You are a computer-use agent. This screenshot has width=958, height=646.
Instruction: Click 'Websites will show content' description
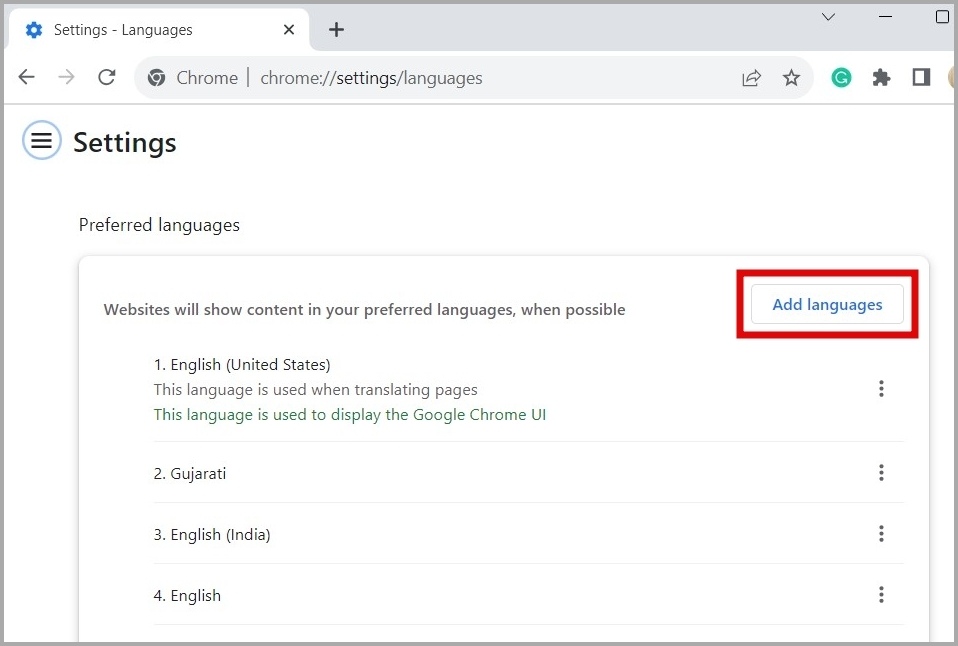point(364,310)
